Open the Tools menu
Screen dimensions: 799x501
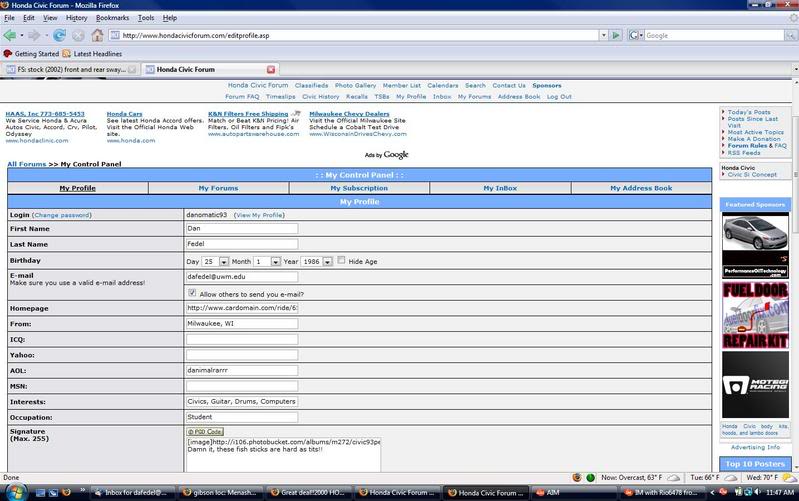click(146, 18)
